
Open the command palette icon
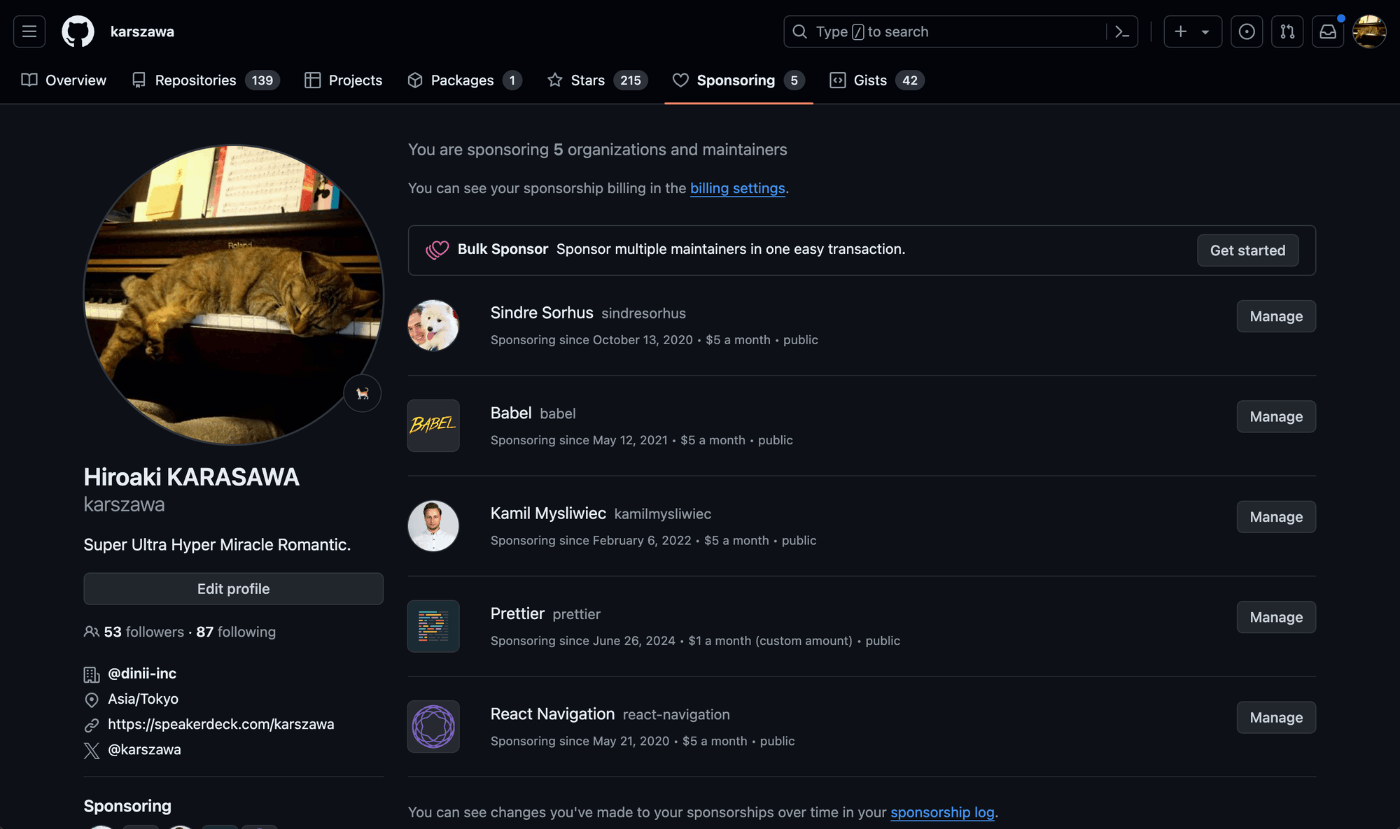[1122, 32]
